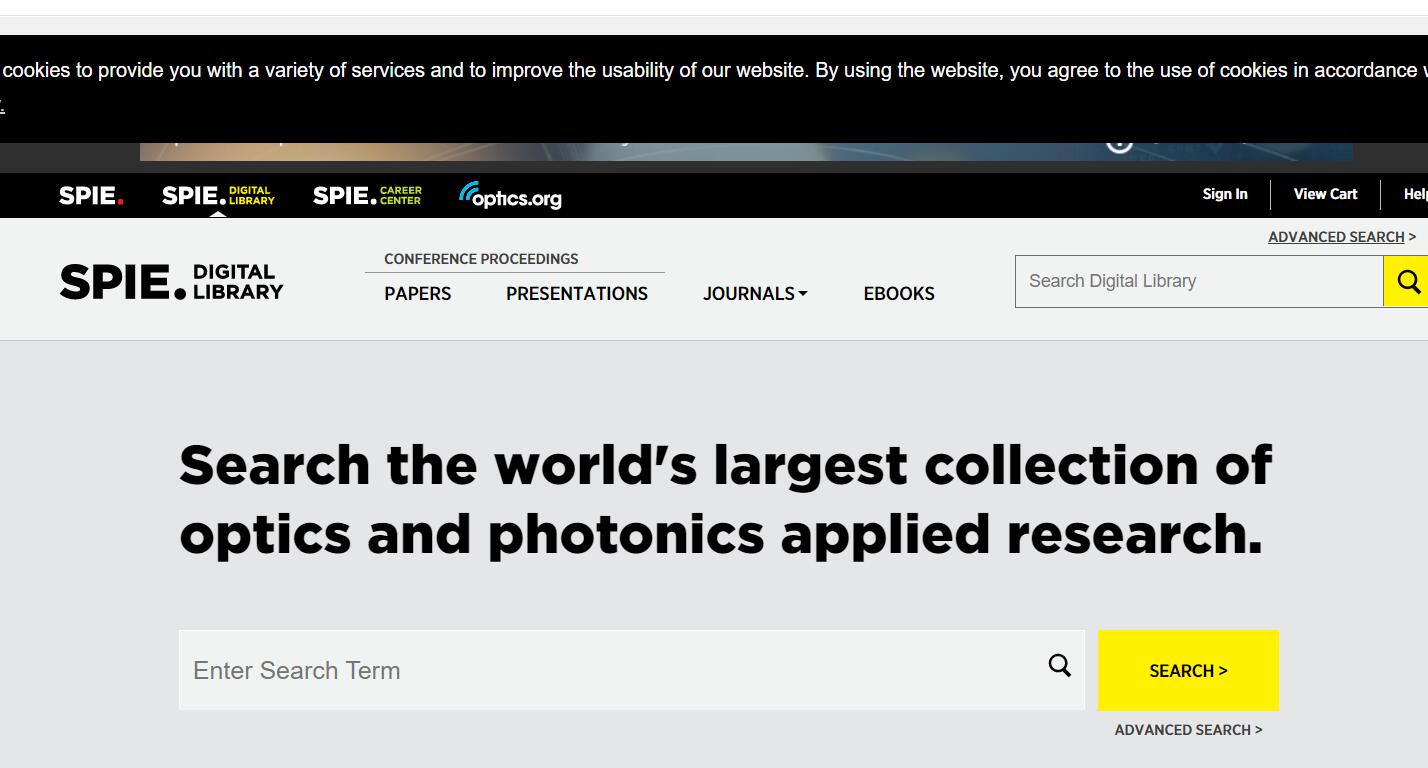This screenshot has height=768, width=1428.
Task: Open SPIE Digital Library in the top bar
Action: coord(218,195)
